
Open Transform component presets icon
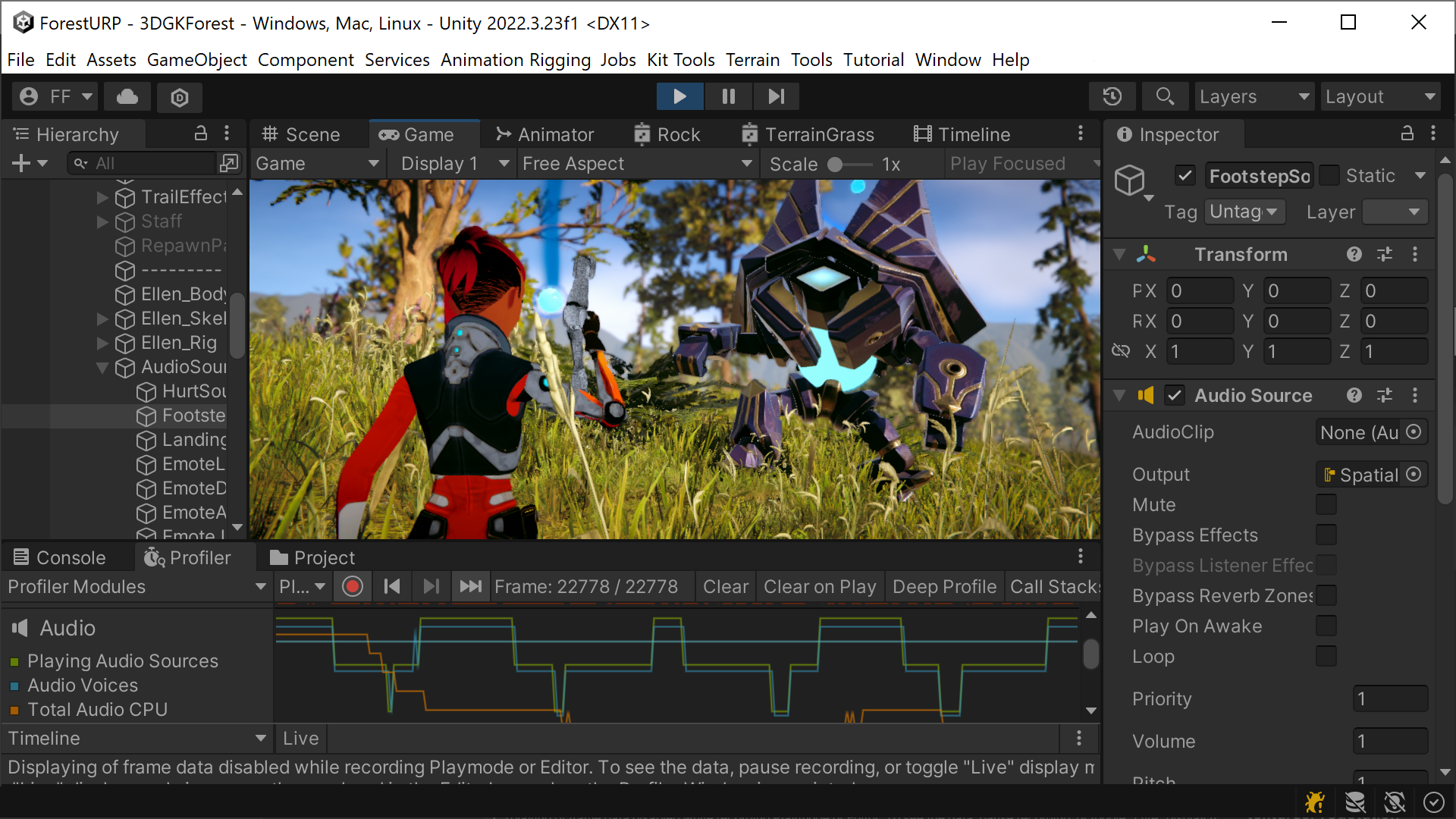click(1385, 254)
